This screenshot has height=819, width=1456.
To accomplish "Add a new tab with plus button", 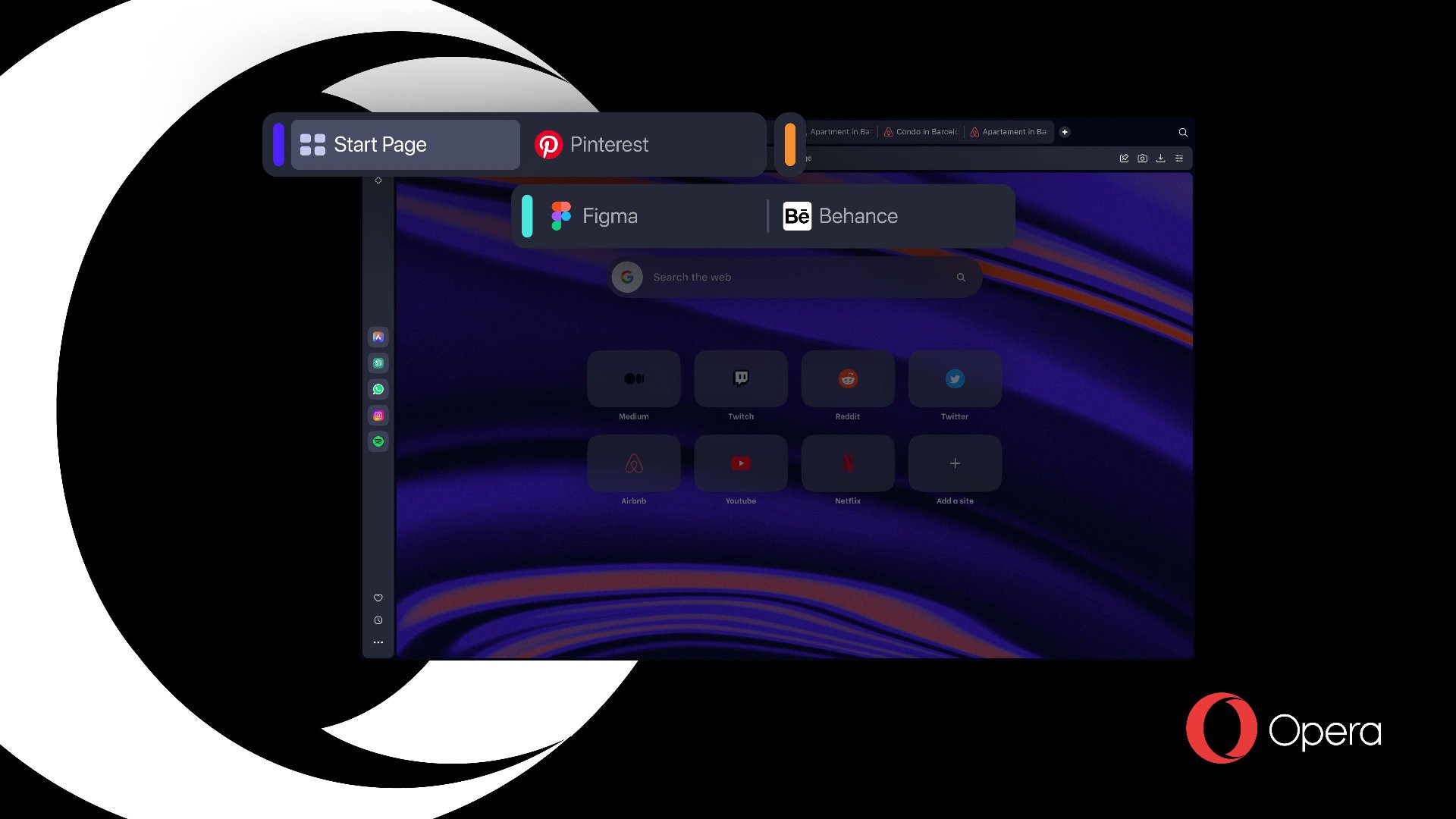I will click(1065, 132).
